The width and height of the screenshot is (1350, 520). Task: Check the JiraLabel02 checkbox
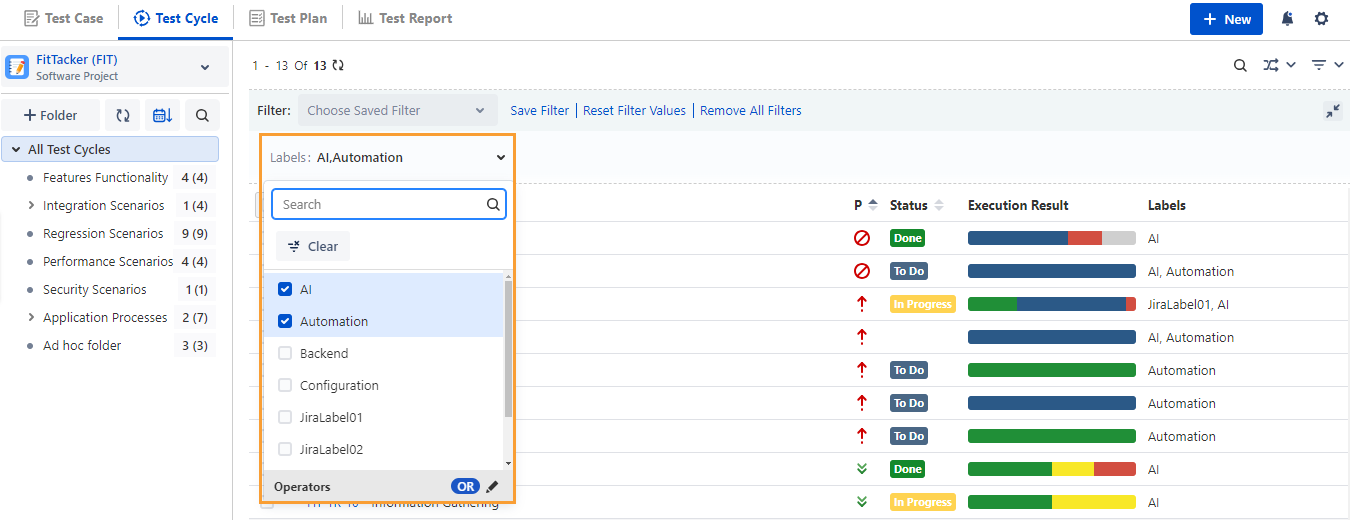pos(285,449)
